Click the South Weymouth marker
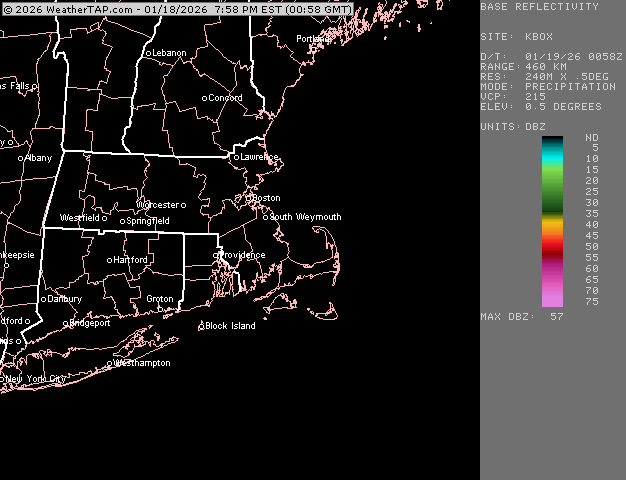 coord(265,217)
